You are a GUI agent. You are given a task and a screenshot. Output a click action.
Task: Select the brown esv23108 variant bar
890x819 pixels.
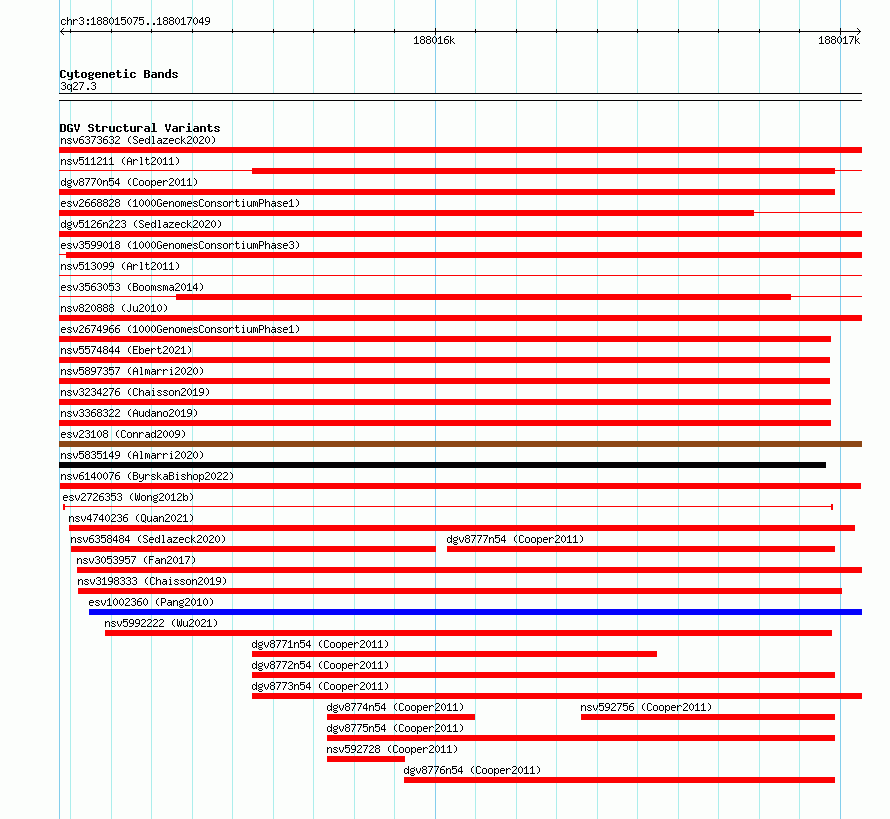pyautogui.click(x=460, y=444)
